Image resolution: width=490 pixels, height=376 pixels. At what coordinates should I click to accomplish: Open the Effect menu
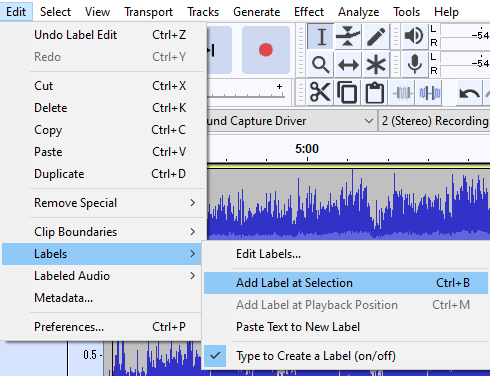tap(309, 12)
